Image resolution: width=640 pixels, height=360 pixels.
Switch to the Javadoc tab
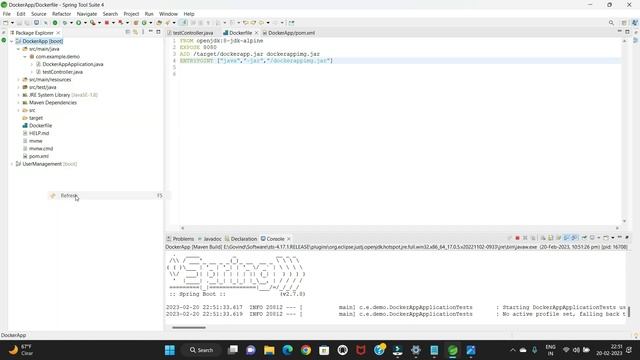tap(209, 239)
